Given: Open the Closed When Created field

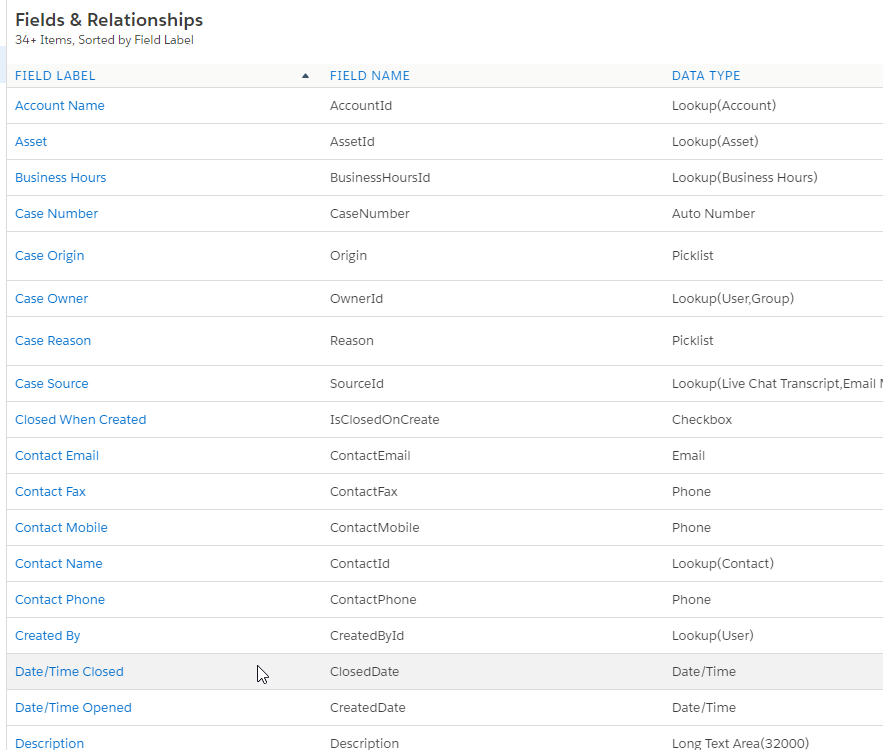Looking at the screenshot, I should coord(80,420).
